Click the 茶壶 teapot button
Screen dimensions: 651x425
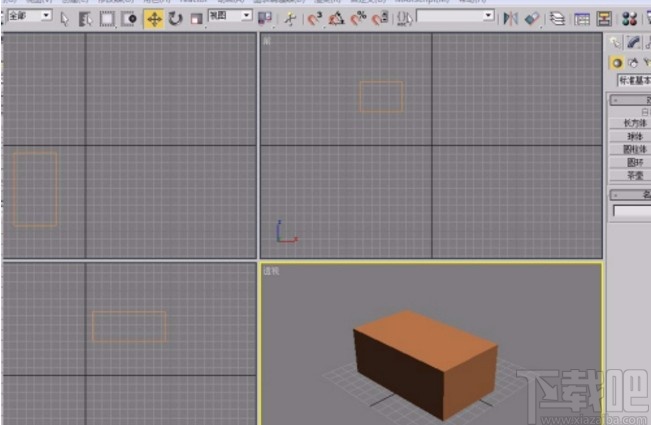[630, 176]
